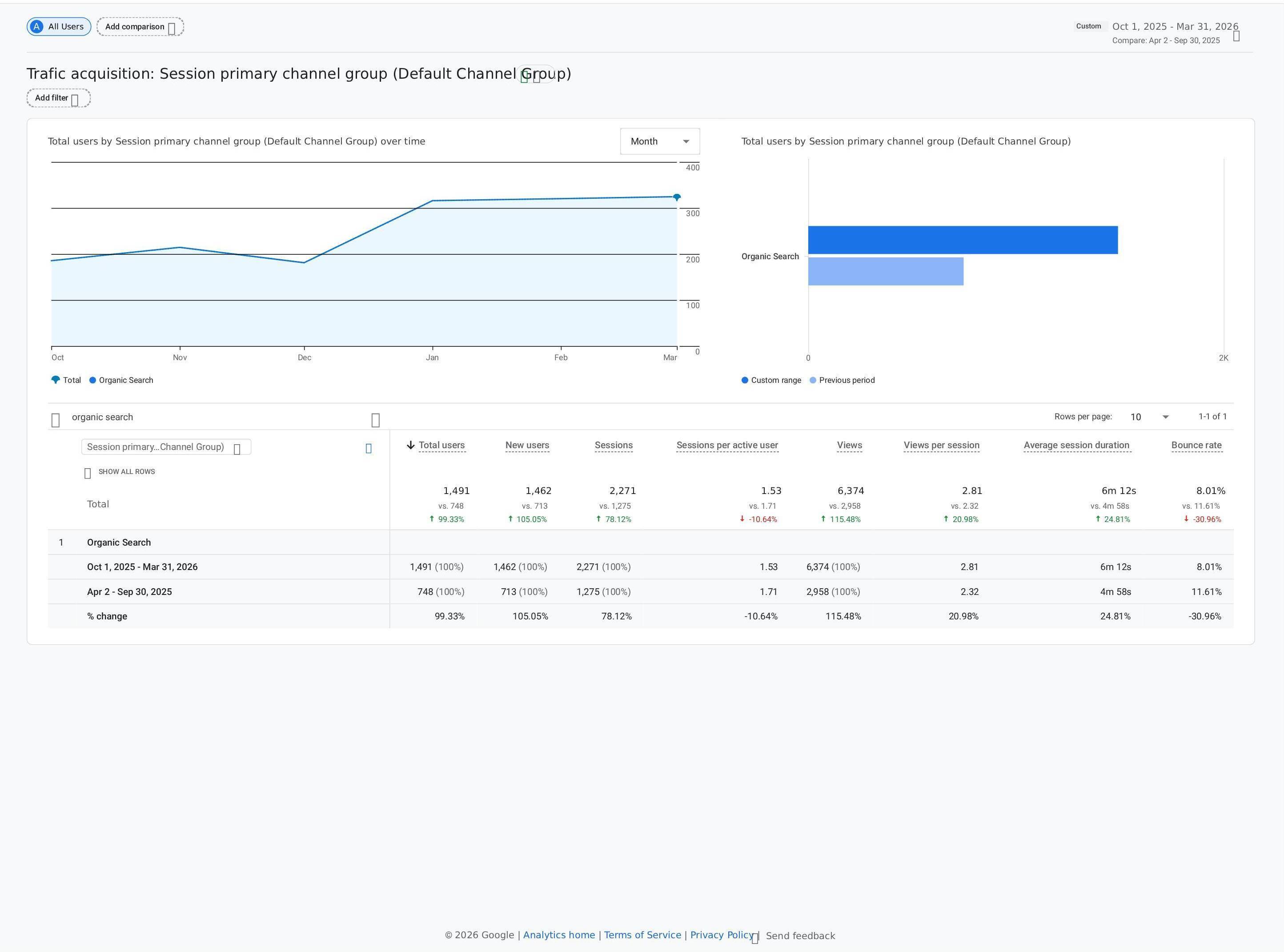Toggle the Total series in chart legend
The height and width of the screenshot is (952, 1284).
(66, 380)
